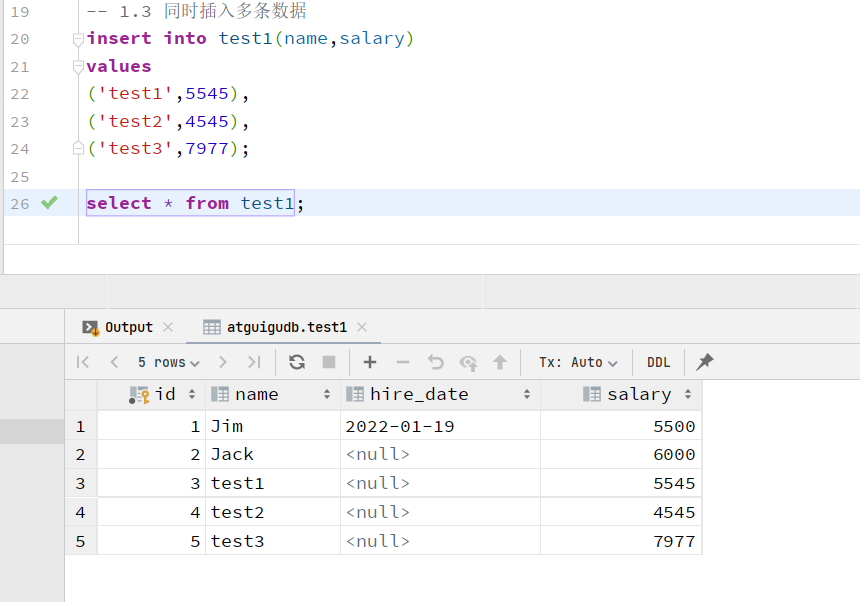Click the id cell with value 4
Image resolution: width=860 pixels, height=602 pixels.
151,512
